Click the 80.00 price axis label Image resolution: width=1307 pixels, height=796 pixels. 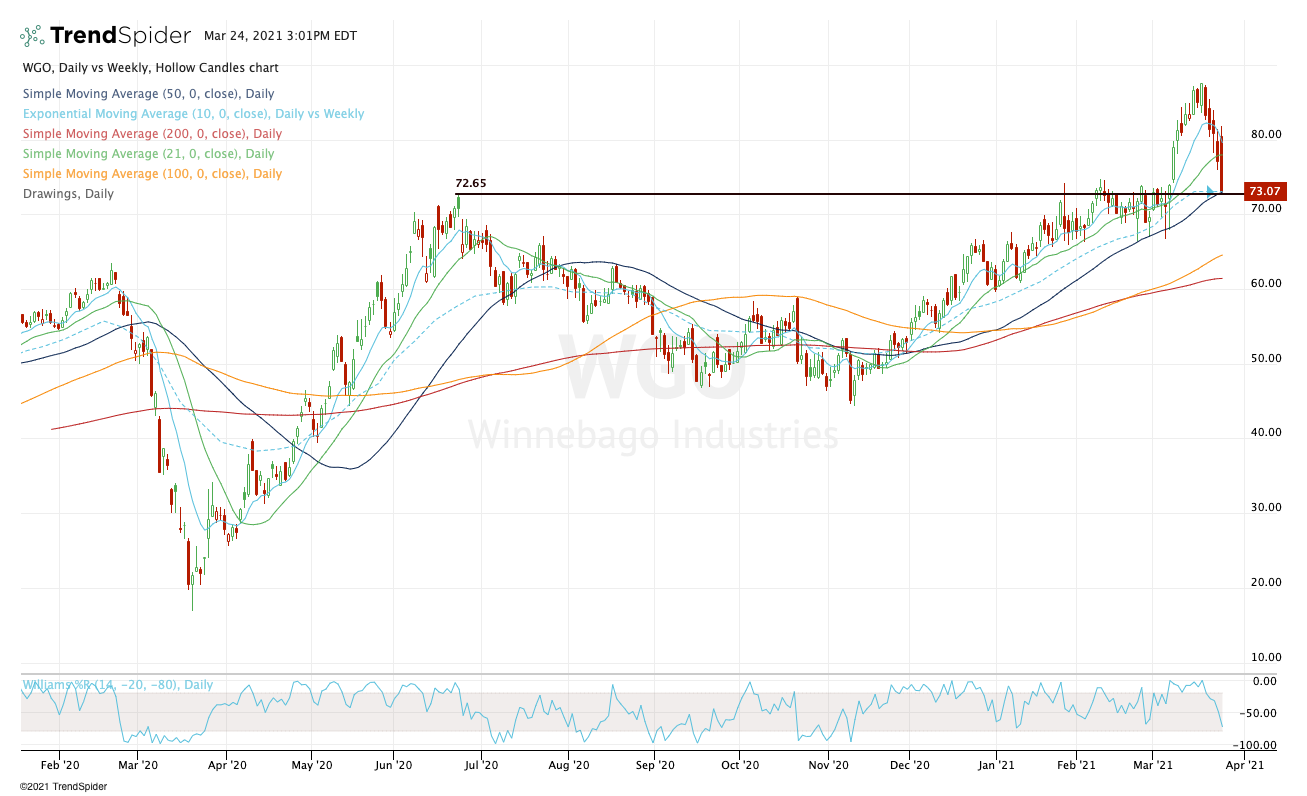[1264, 134]
